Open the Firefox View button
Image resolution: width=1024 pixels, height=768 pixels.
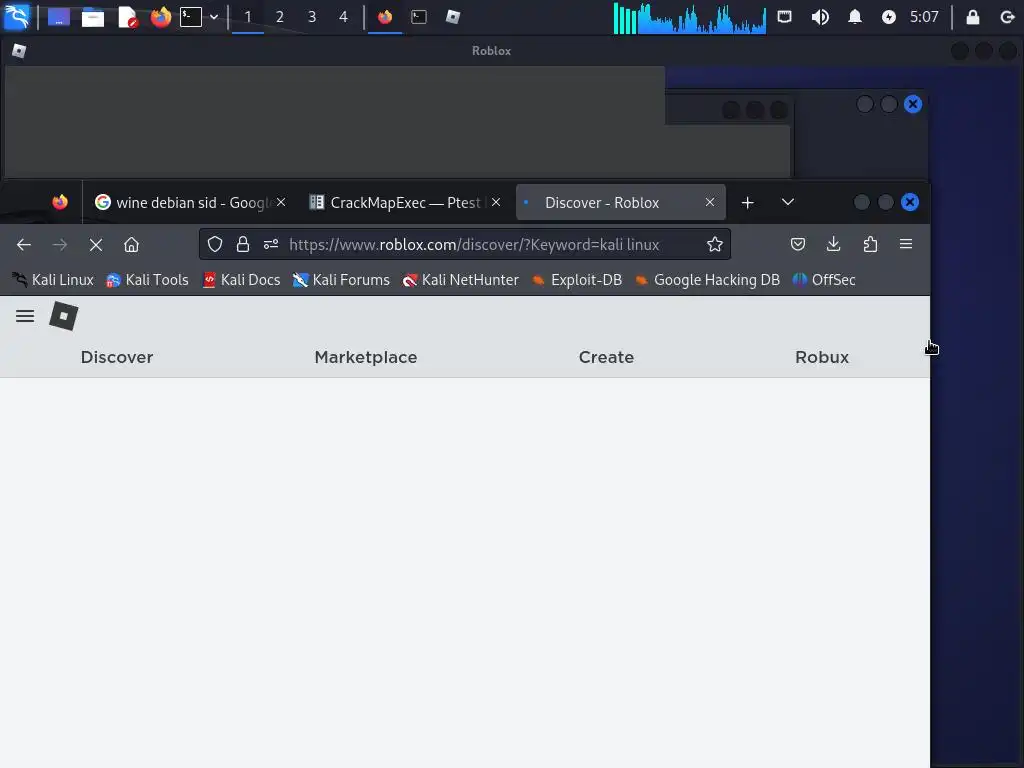(x=60, y=202)
